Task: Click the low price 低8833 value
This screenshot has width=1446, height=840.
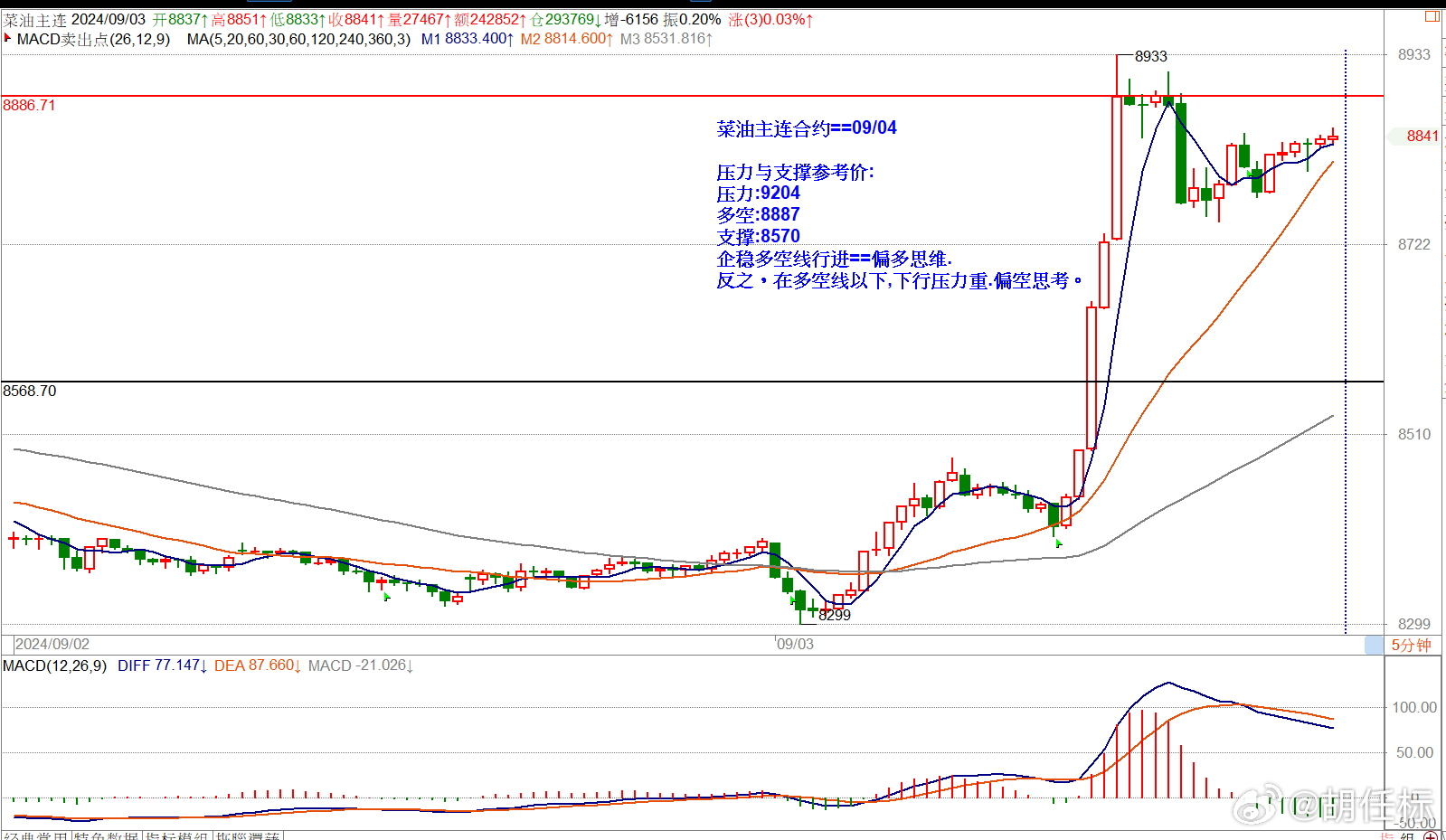Action: pyautogui.click(x=298, y=19)
